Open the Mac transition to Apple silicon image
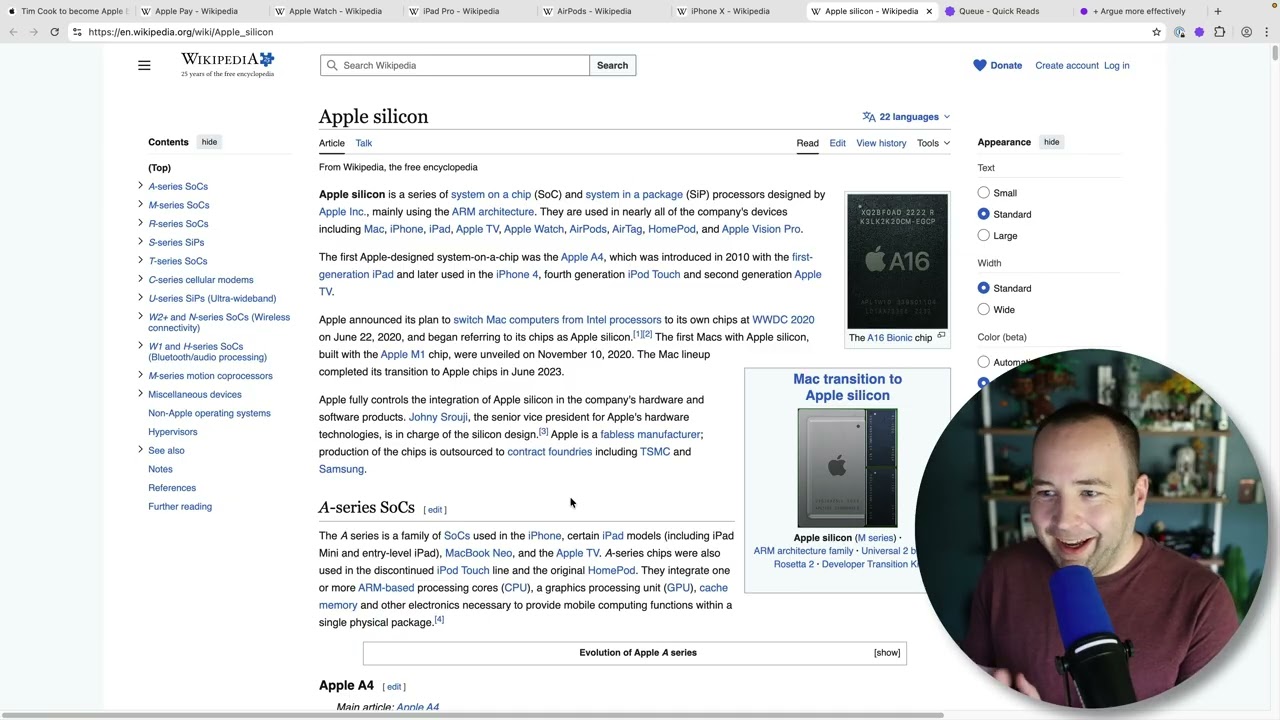 (847, 468)
